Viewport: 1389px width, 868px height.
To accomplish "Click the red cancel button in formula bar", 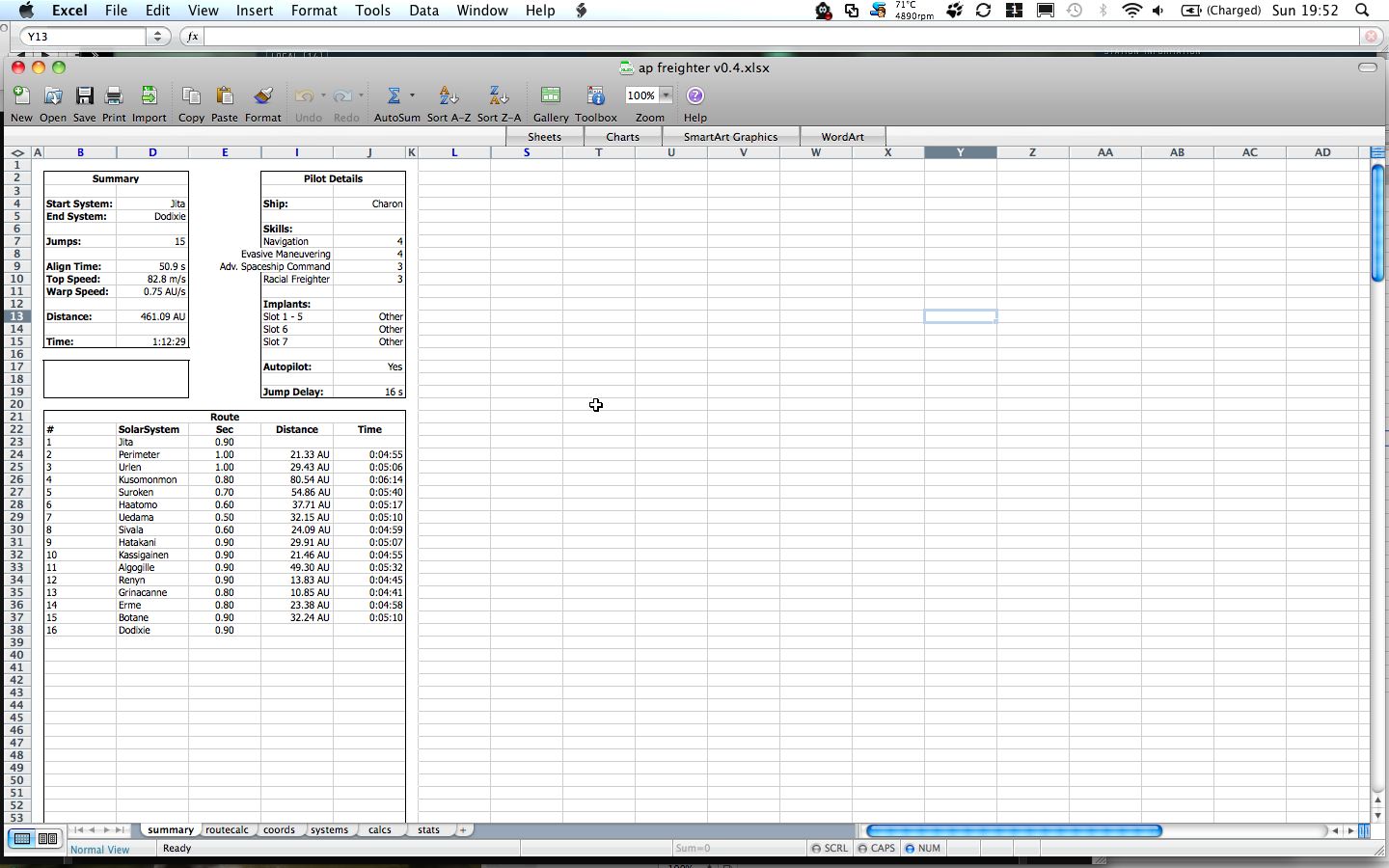I will [x=1371, y=37].
